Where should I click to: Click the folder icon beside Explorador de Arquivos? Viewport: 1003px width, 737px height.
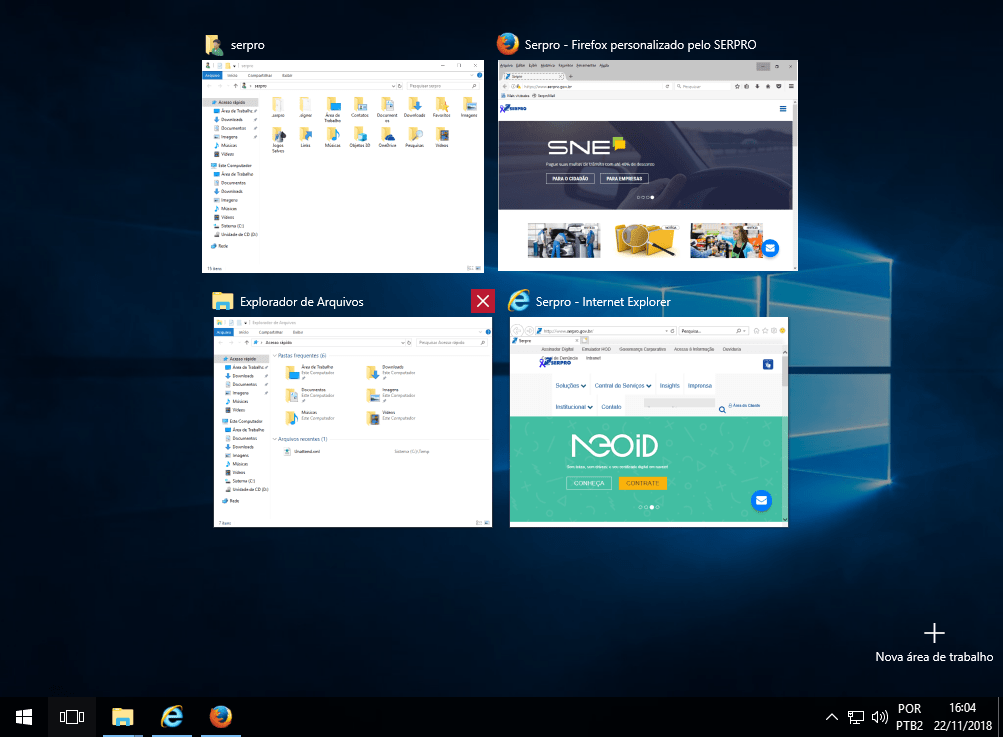(x=222, y=301)
